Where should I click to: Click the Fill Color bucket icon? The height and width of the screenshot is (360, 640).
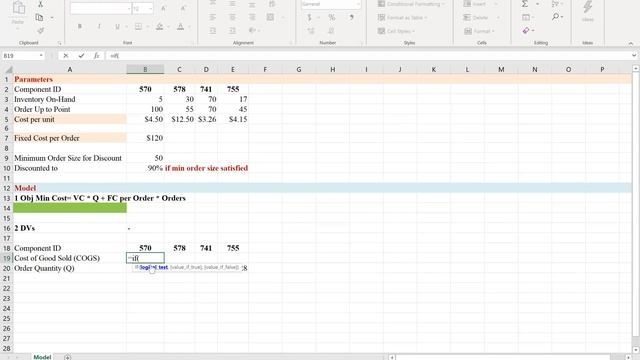point(160,27)
